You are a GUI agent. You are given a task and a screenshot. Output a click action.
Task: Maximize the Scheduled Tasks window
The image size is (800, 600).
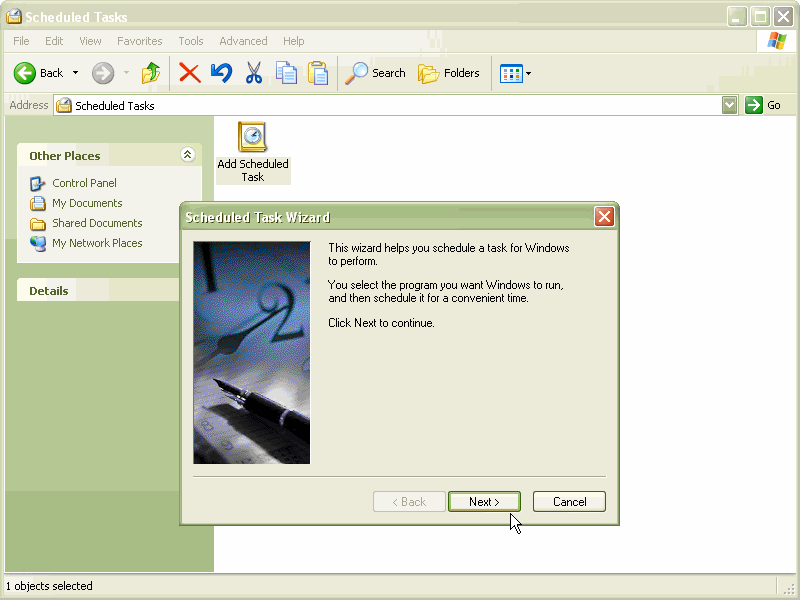click(x=760, y=16)
